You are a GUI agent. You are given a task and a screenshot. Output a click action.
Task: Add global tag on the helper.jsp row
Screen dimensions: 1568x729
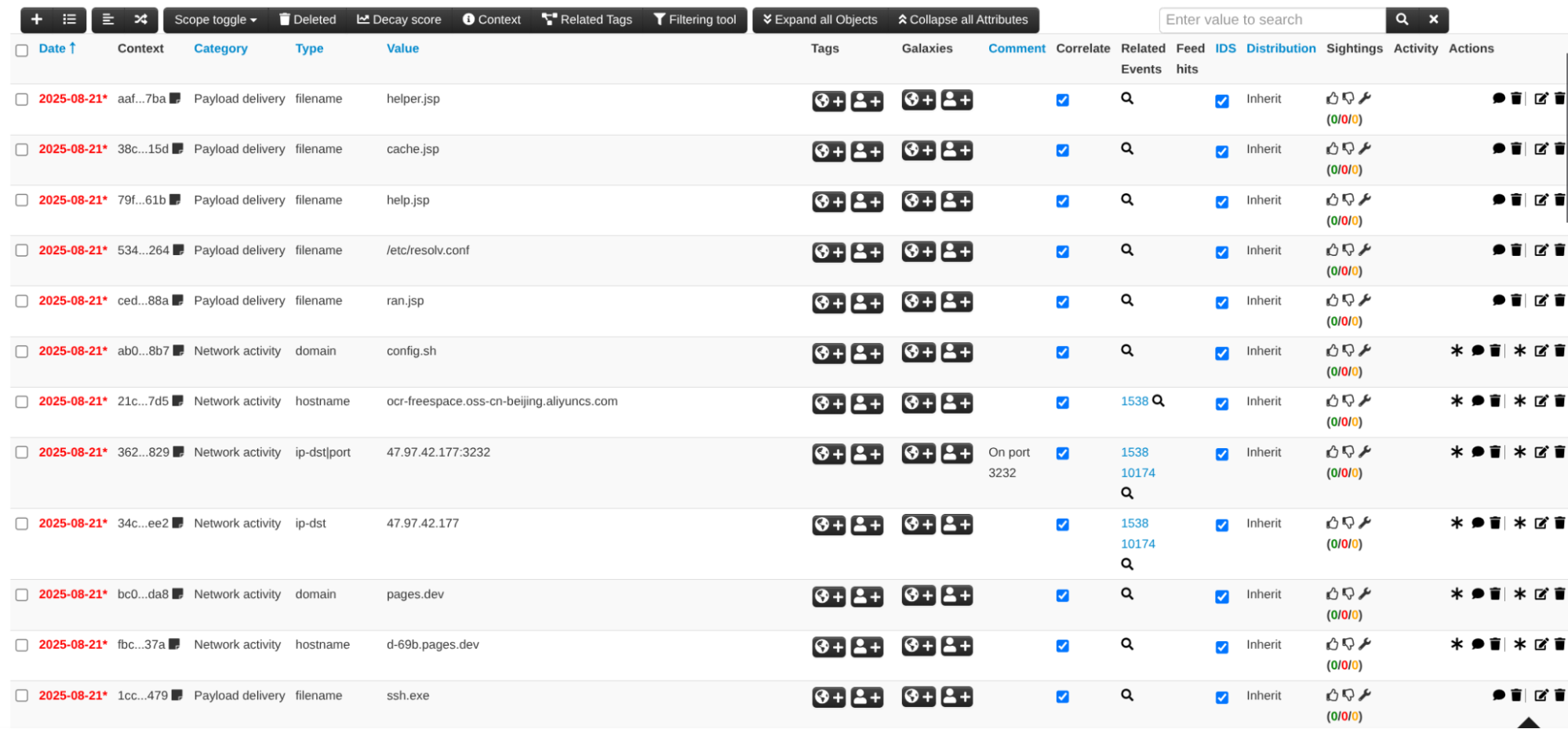tap(828, 101)
